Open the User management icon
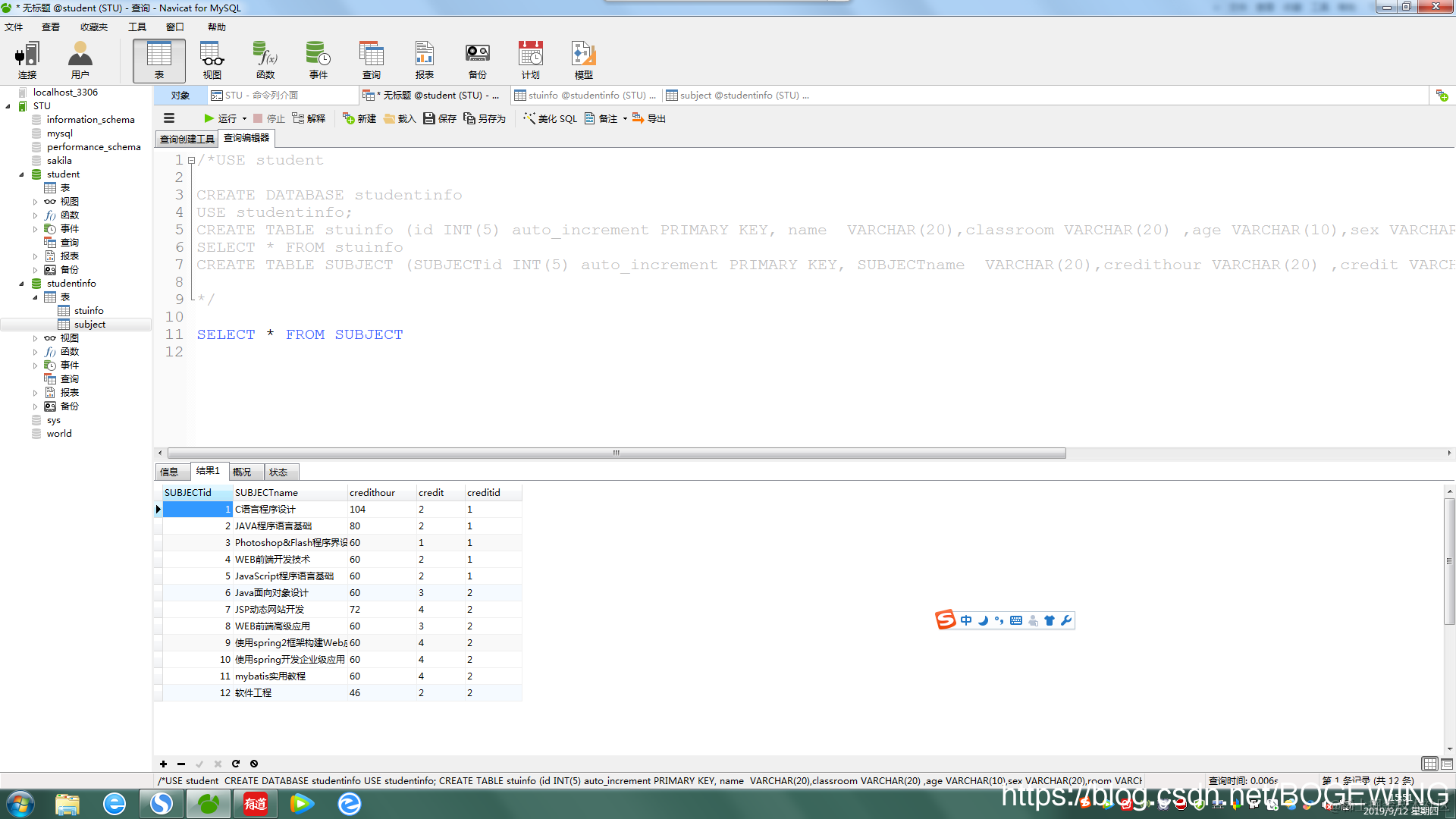This screenshot has width=1456, height=819. [x=80, y=60]
